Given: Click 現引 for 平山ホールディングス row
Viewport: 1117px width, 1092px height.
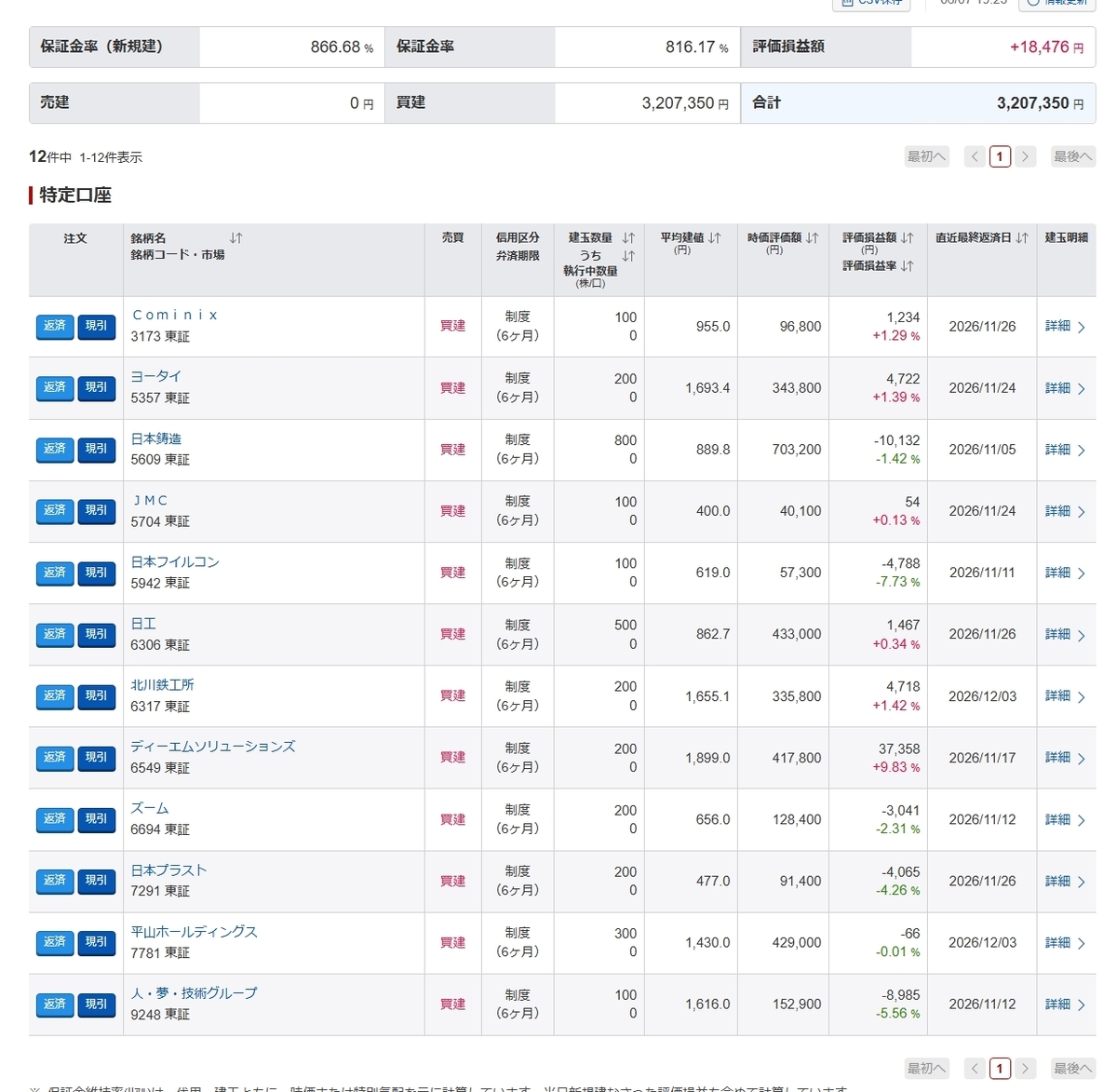Looking at the screenshot, I should click(97, 942).
